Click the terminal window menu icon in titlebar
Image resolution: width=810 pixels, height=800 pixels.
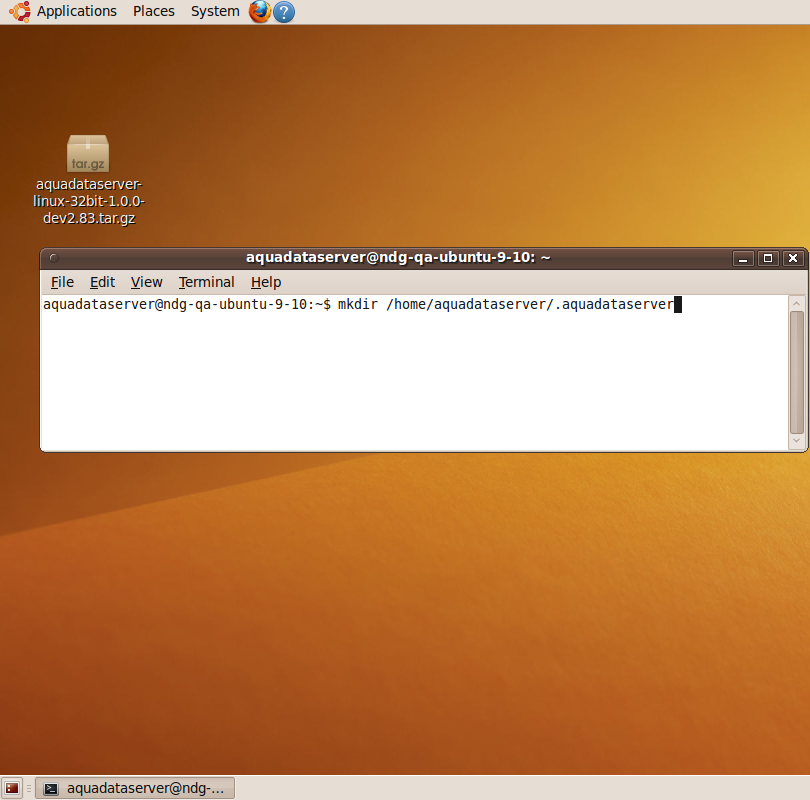pos(54,258)
